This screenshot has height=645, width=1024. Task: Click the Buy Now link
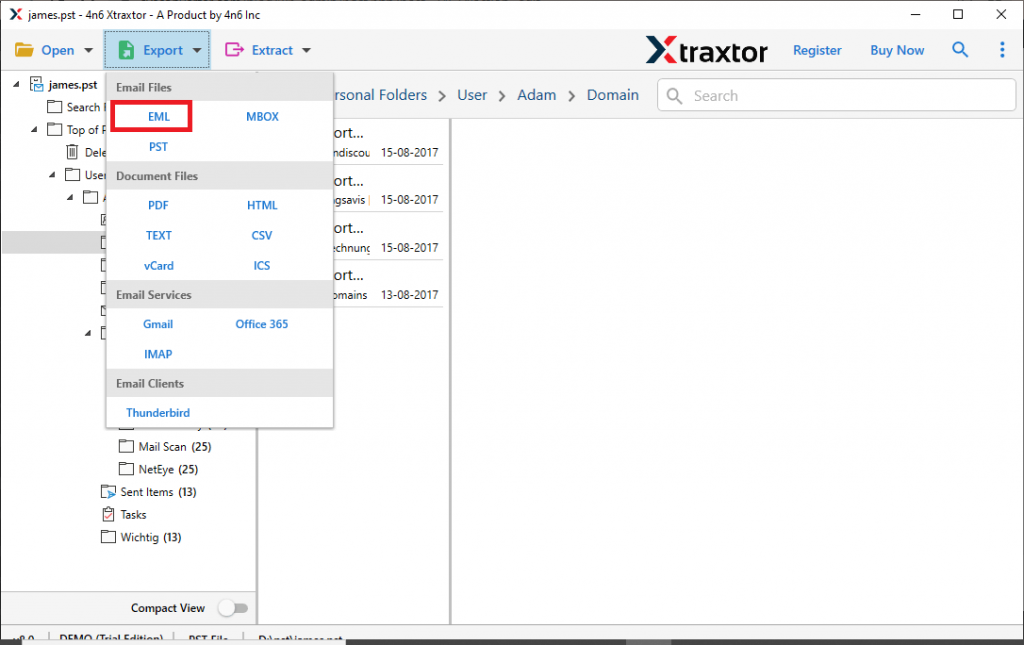897,50
